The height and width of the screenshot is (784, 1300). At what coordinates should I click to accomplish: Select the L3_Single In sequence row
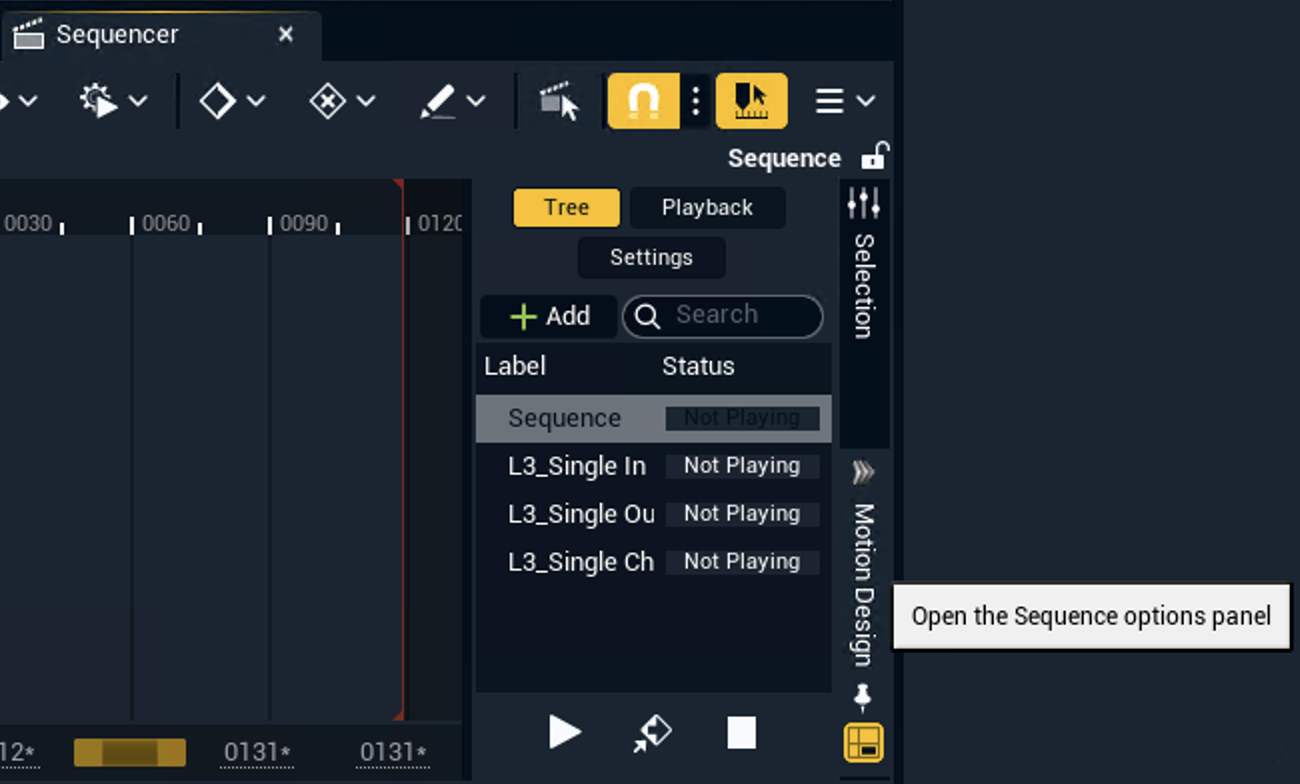tap(577, 466)
